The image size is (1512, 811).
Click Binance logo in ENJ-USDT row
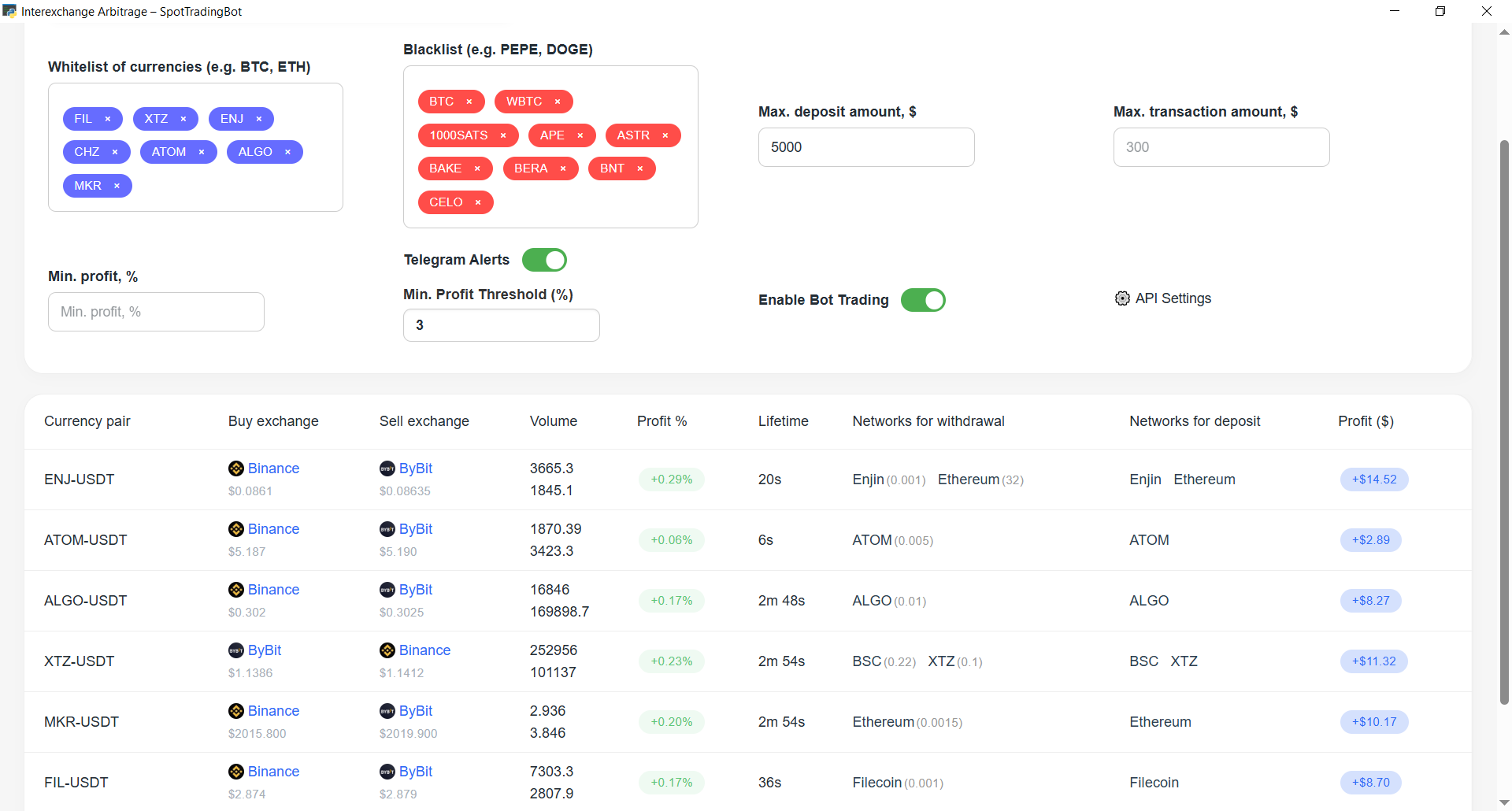tap(235, 468)
